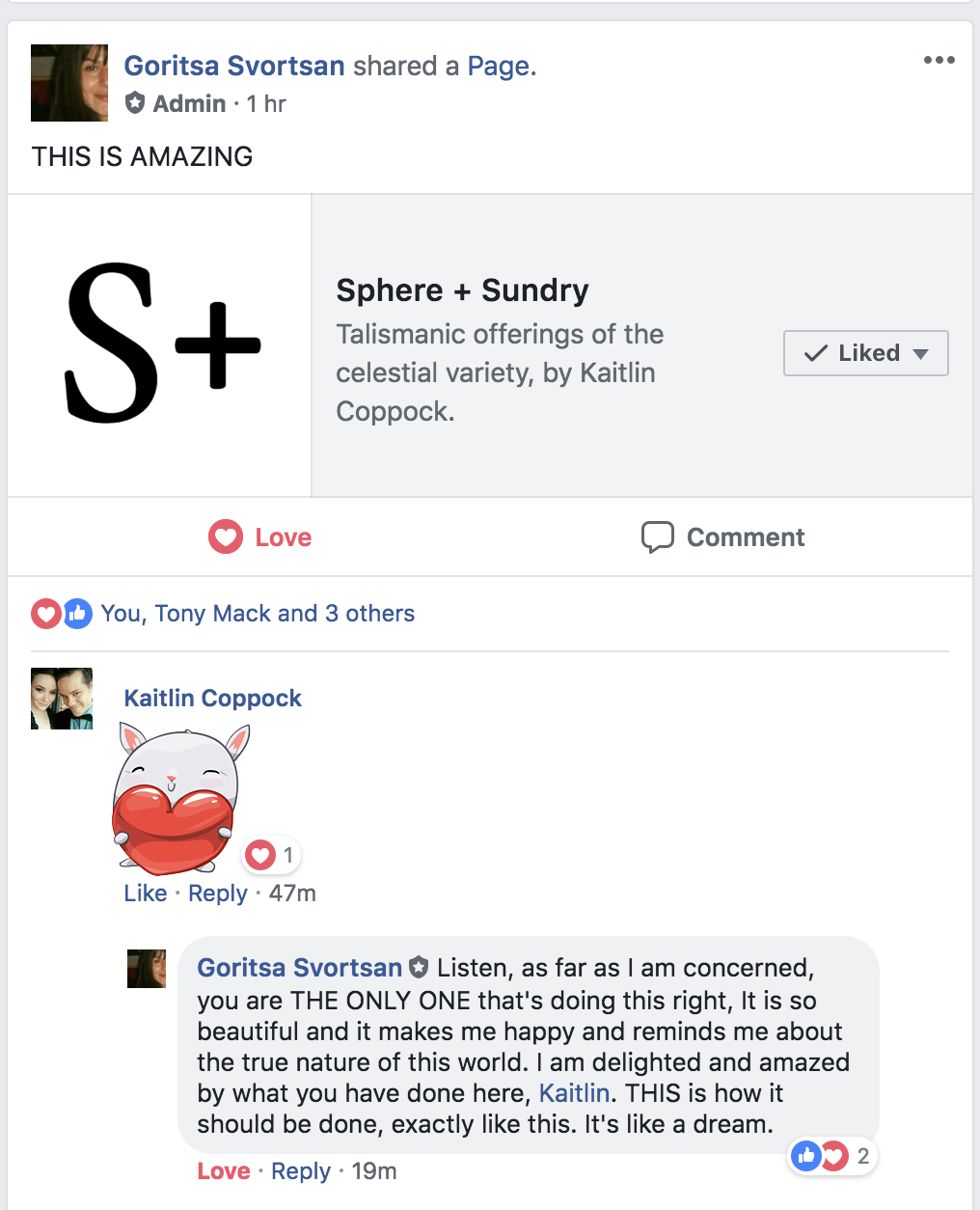Expand the Liked dropdown arrow
The width and height of the screenshot is (980, 1210).
[x=921, y=354]
